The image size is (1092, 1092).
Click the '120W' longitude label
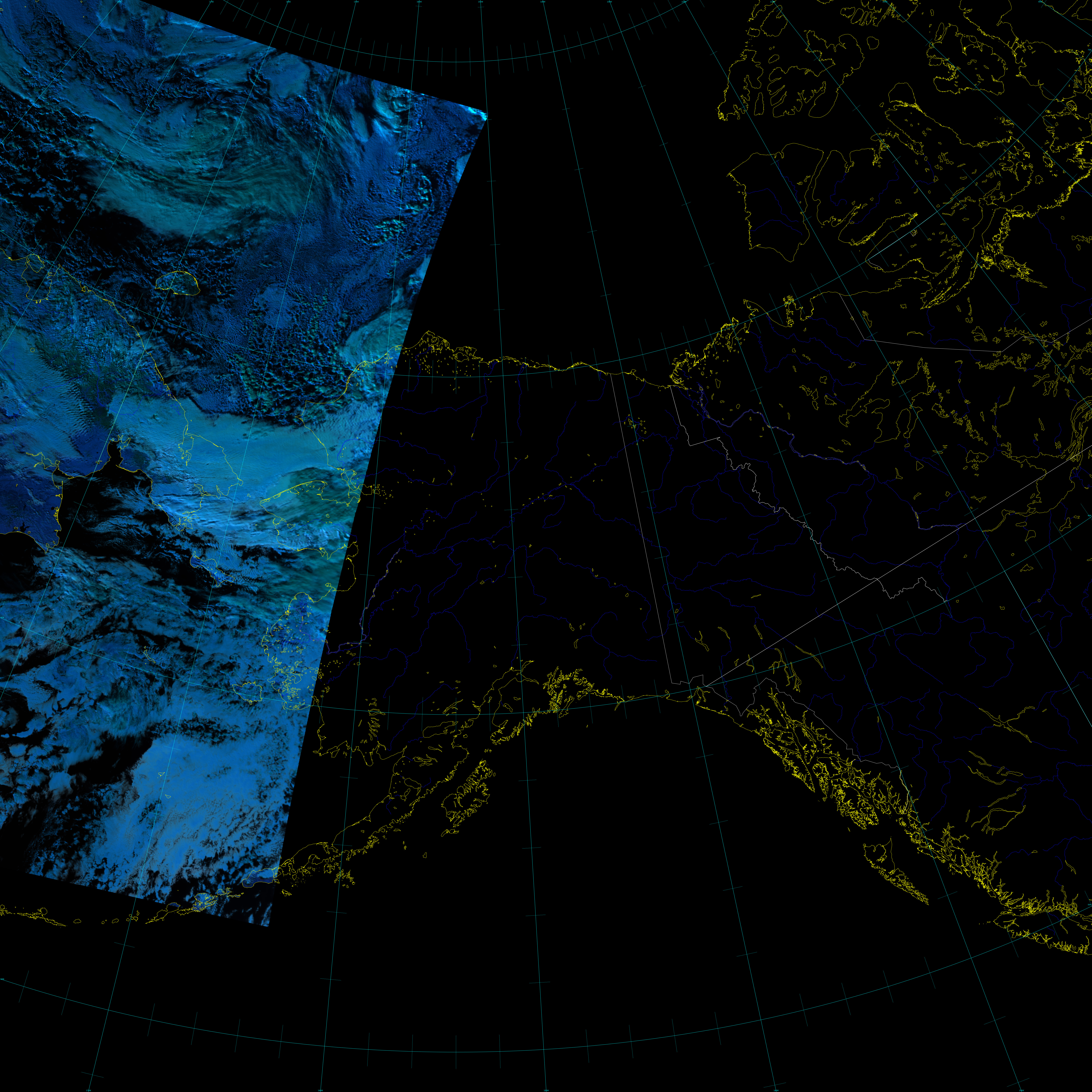684,2
